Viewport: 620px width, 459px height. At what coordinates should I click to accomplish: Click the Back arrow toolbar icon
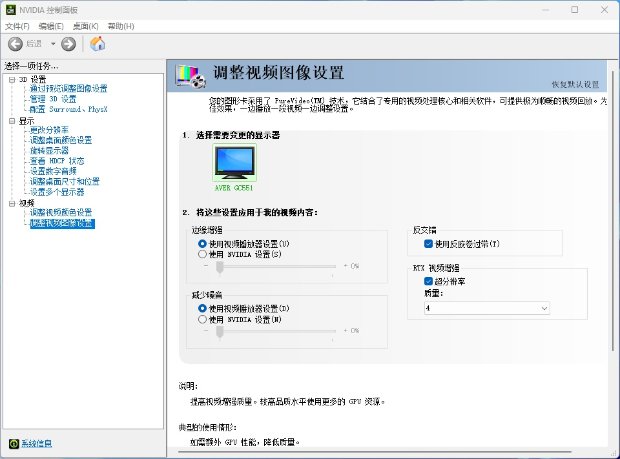(x=15, y=44)
